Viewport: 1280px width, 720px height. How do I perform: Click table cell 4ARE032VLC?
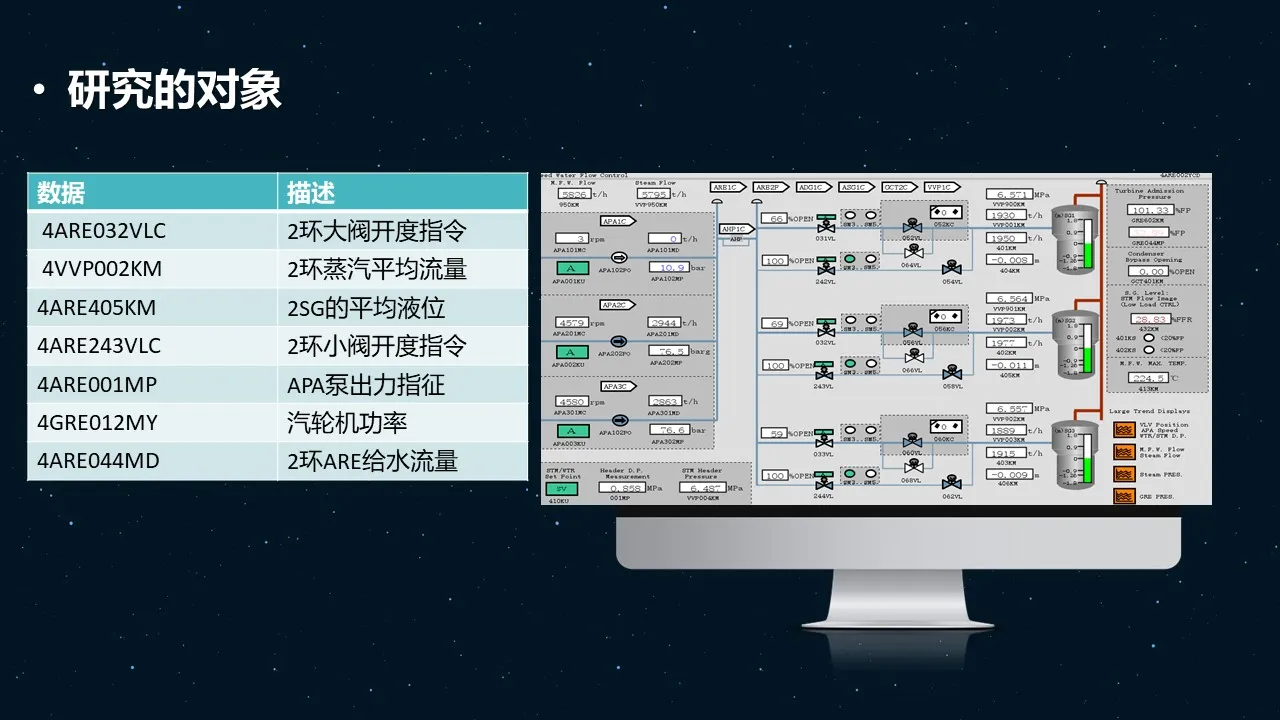pyautogui.click(x=153, y=231)
